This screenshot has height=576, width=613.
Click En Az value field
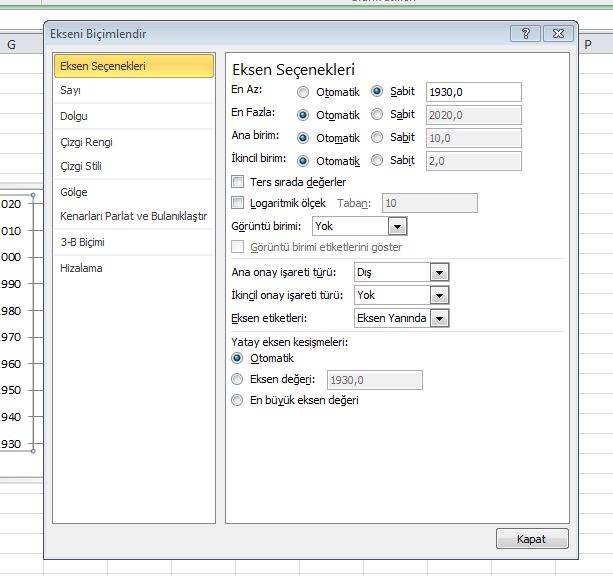point(473,91)
